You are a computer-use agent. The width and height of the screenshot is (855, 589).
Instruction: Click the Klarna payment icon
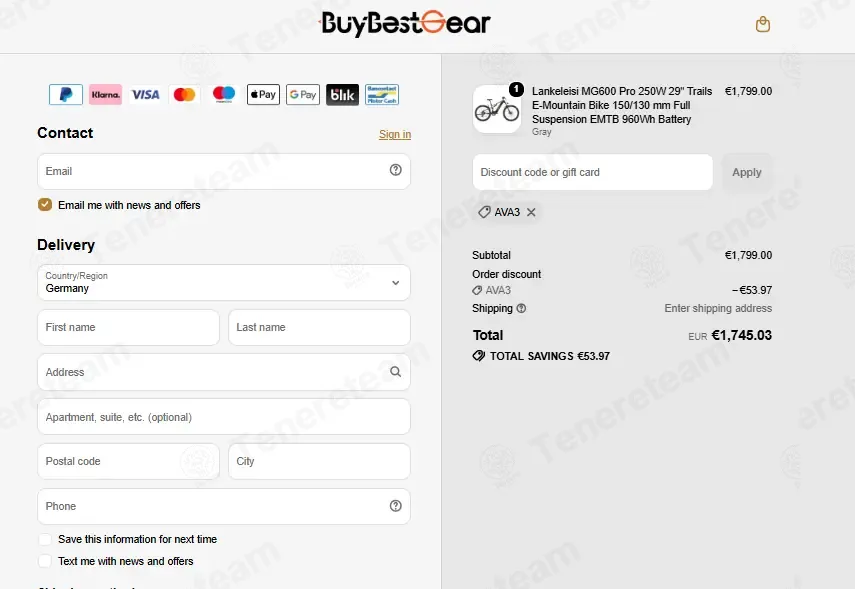pos(105,94)
